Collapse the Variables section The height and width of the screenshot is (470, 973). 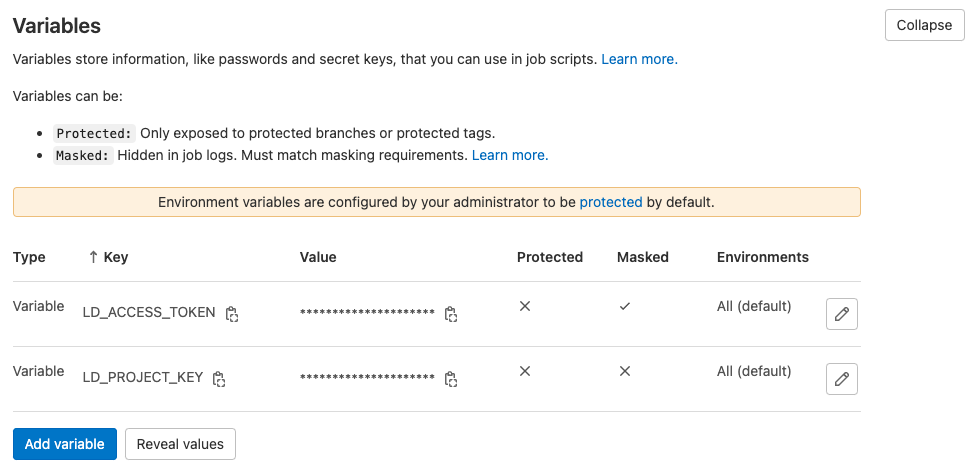tap(924, 25)
